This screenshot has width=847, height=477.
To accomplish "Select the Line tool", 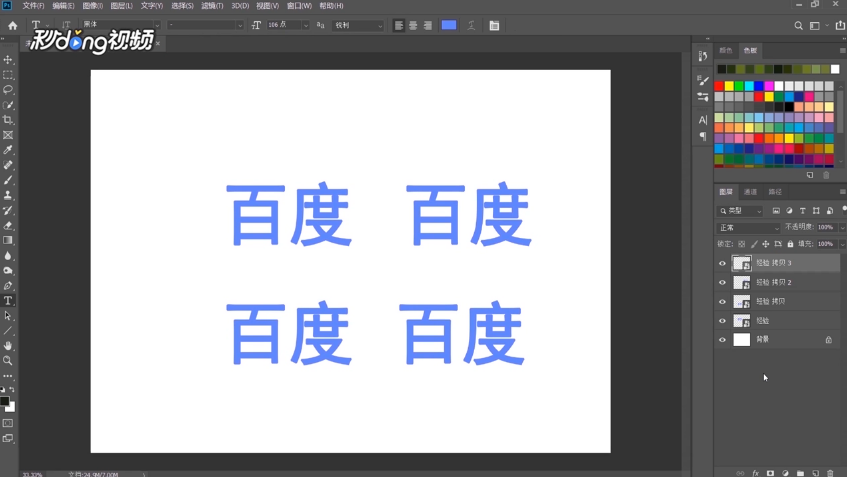I will (8, 331).
